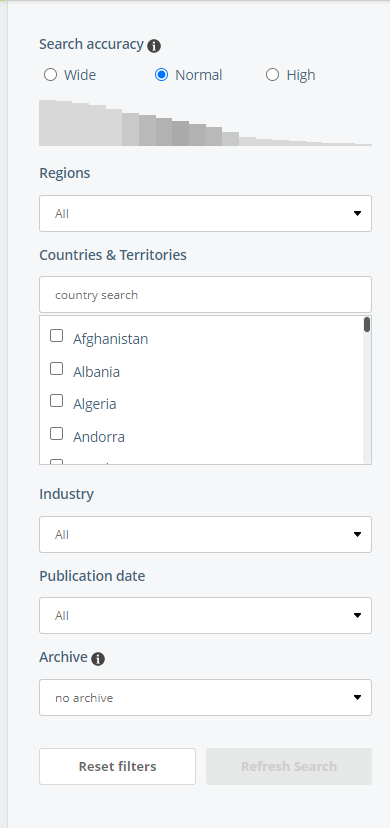Select the Wide accuracy radio button
390x828 pixels.
coord(51,75)
